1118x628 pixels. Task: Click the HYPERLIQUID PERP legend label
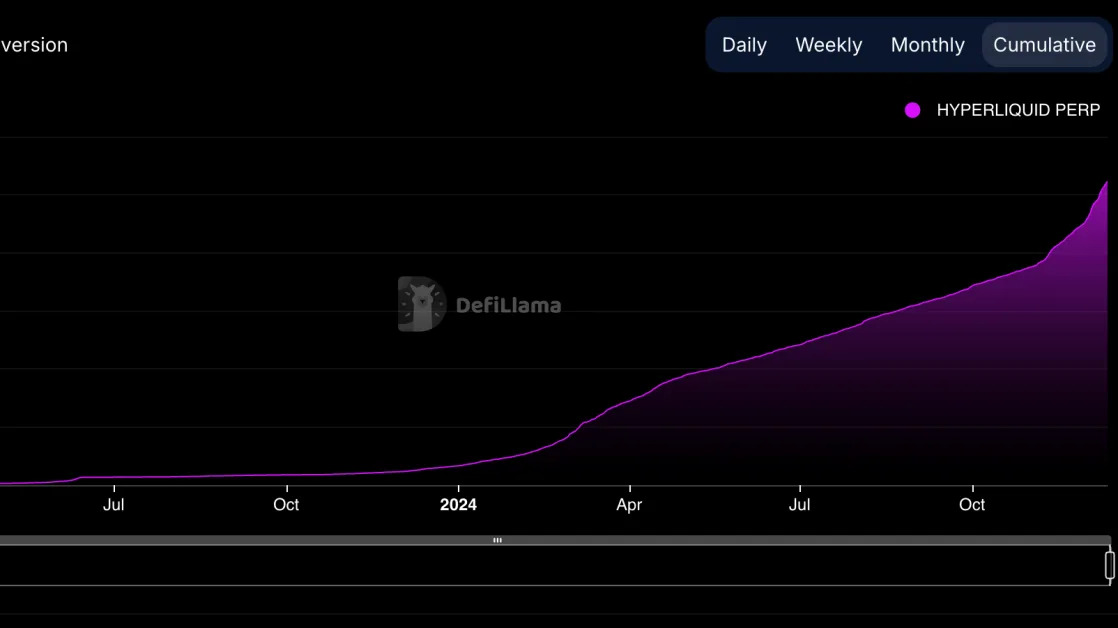(x=1017, y=110)
